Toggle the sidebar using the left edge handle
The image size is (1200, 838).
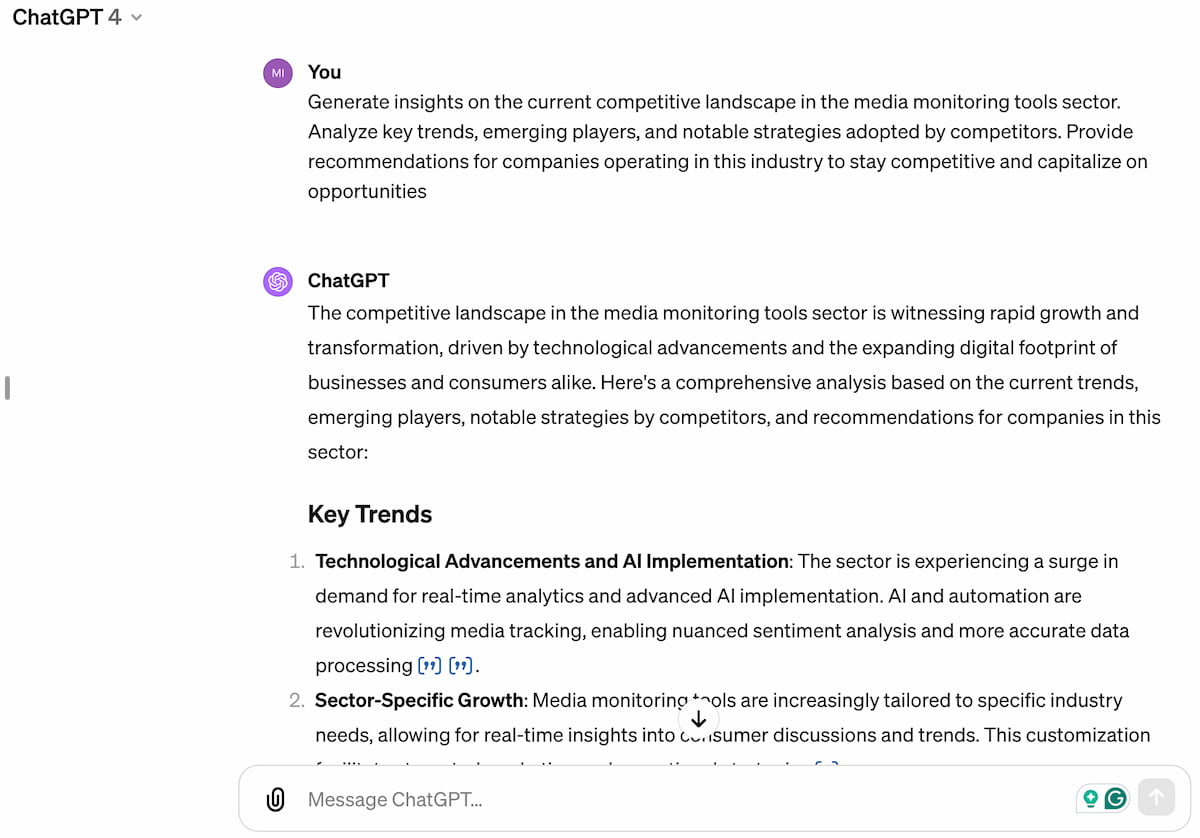[7, 388]
